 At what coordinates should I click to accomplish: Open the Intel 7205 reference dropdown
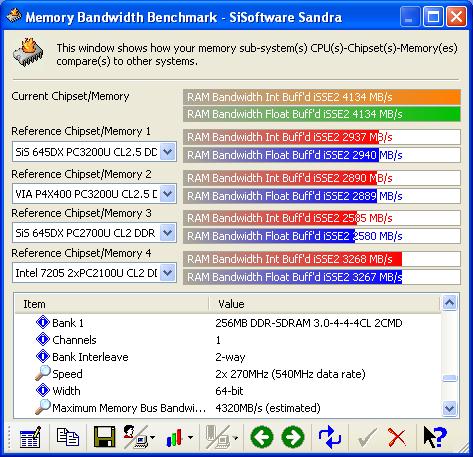click(x=168, y=273)
